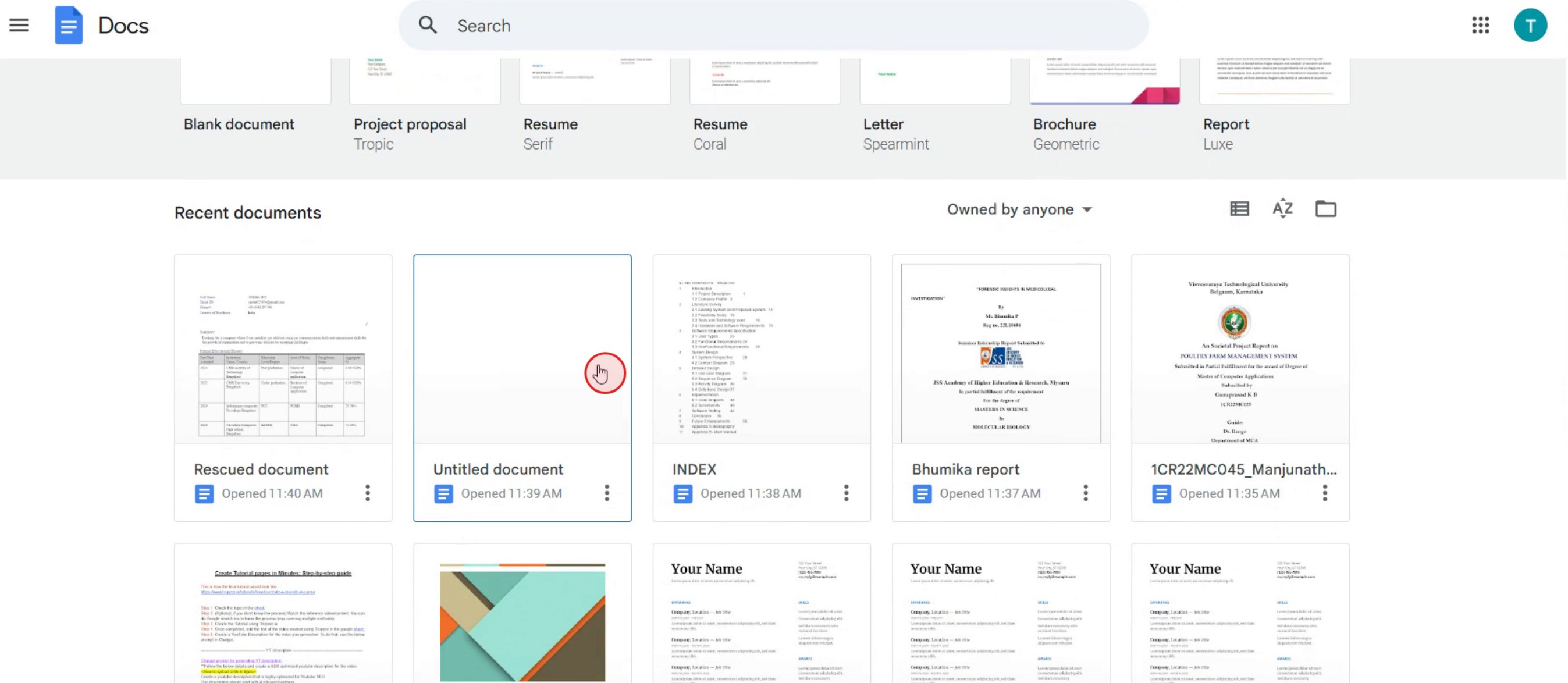Open the Google apps grid
Image resolution: width=1568 pixels, height=683 pixels.
tap(1480, 25)
